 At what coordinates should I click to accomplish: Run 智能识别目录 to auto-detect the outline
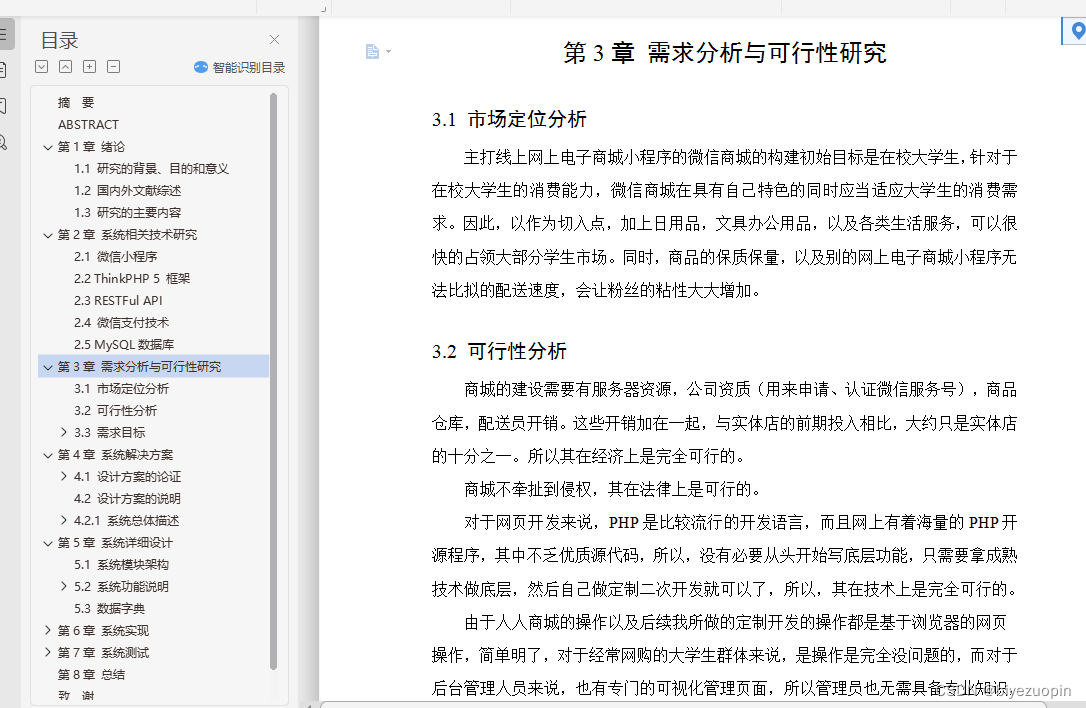[240, 66]
